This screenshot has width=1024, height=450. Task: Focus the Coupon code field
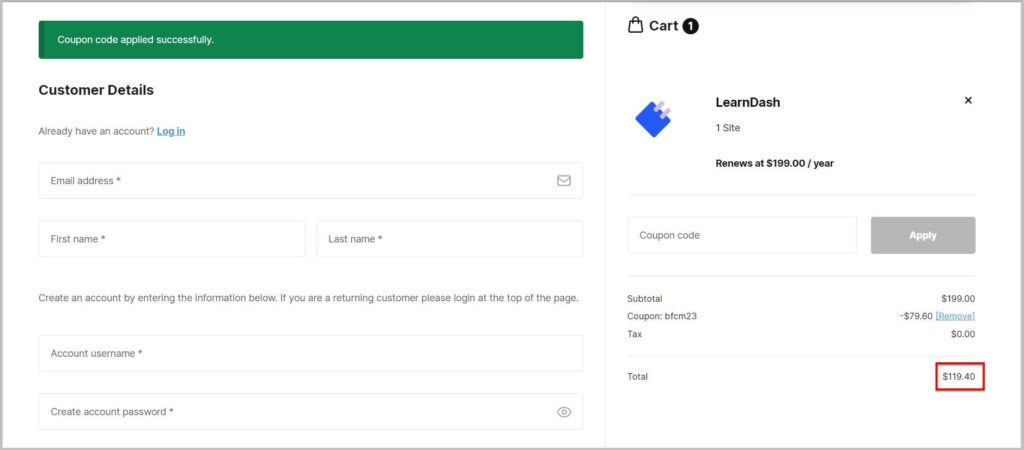[741, 235]
